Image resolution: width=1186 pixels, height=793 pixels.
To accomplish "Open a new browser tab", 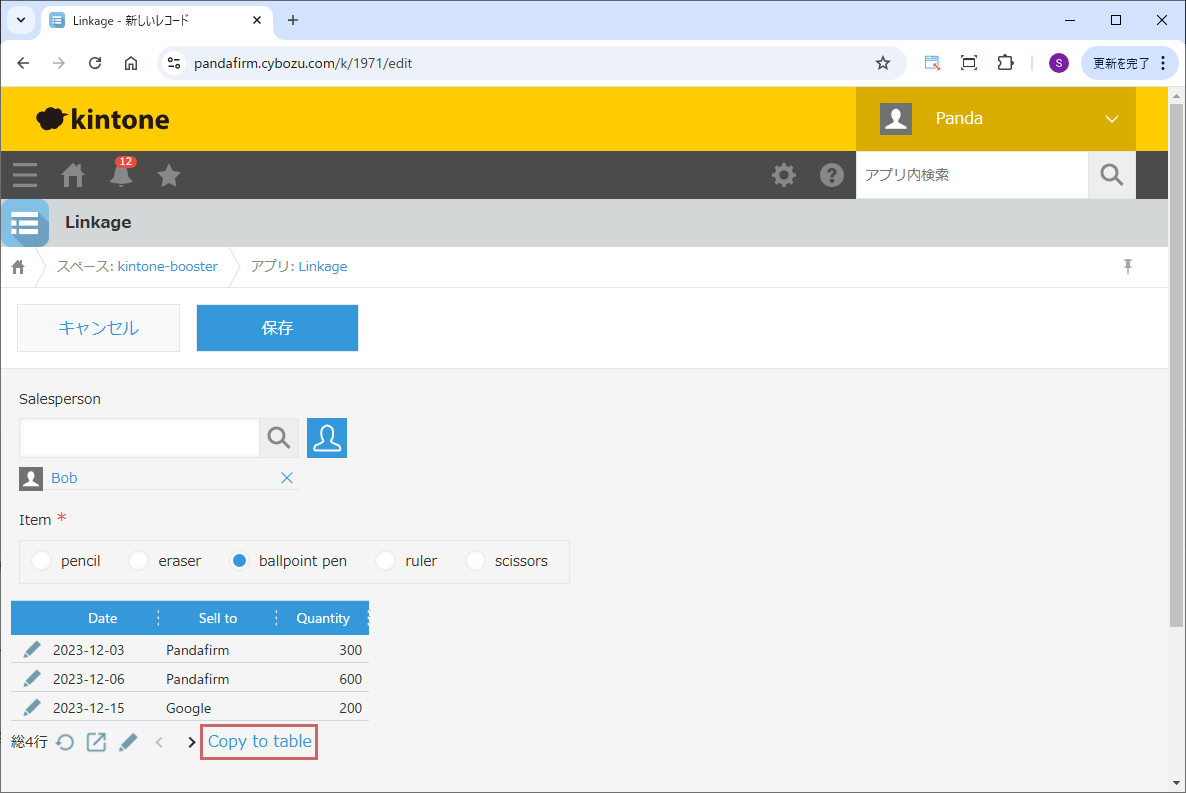I will [x=293, y=21].
